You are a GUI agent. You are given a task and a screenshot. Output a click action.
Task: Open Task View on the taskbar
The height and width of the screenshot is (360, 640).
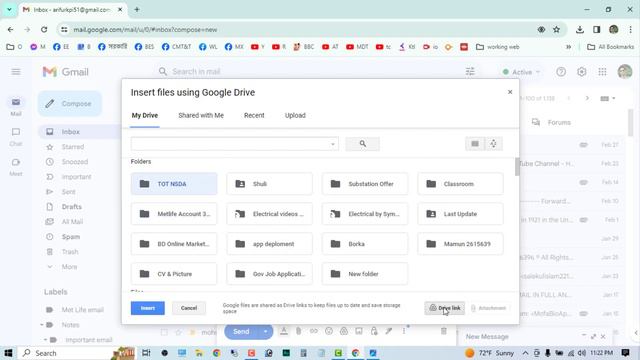tap(146, 353)
